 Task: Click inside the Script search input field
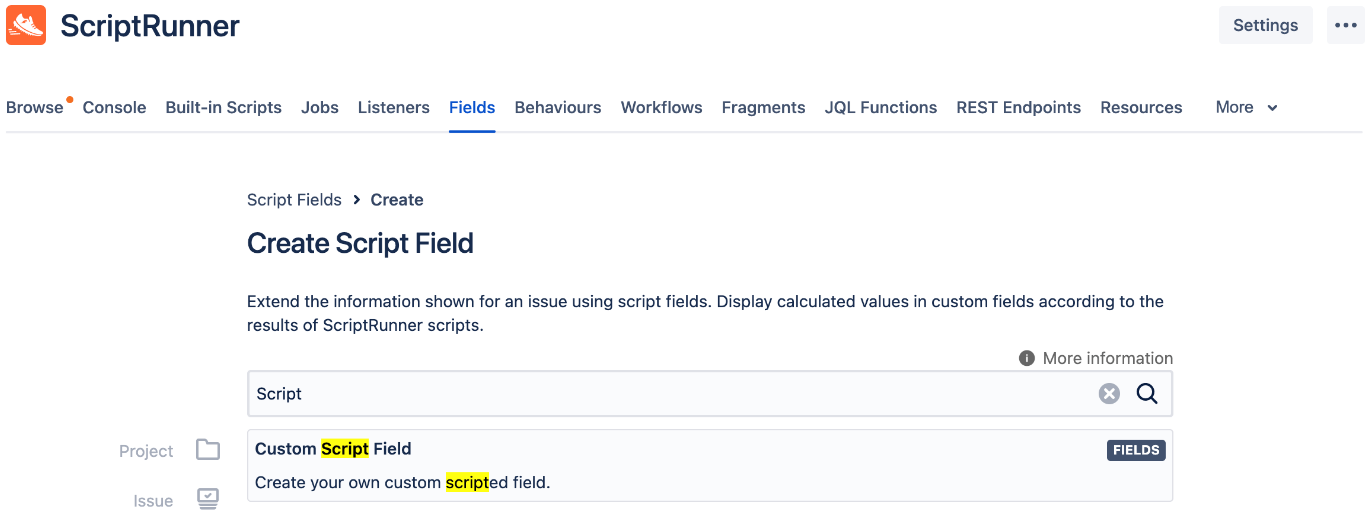670,394
